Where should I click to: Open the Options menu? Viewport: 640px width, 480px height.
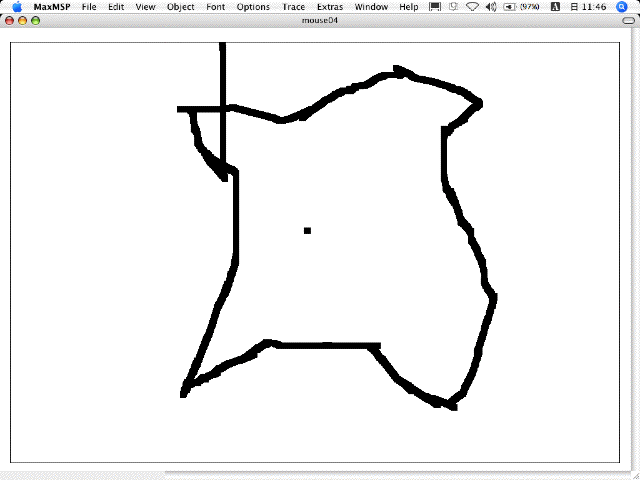coord(253,7)
